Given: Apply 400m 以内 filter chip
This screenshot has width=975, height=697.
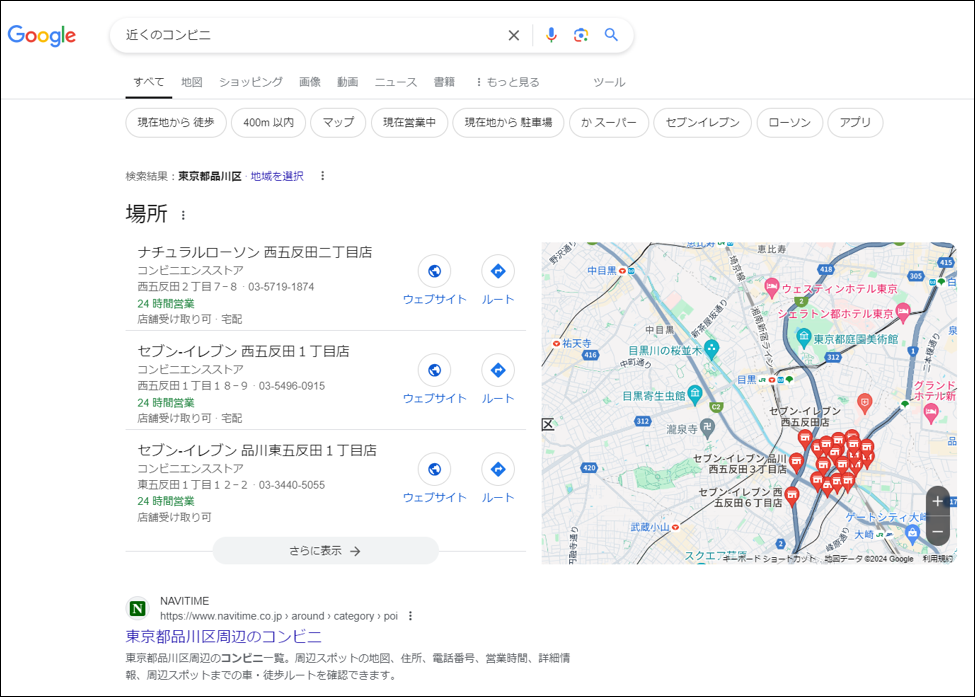Looking at the screenshot, I should pos(269,122).
